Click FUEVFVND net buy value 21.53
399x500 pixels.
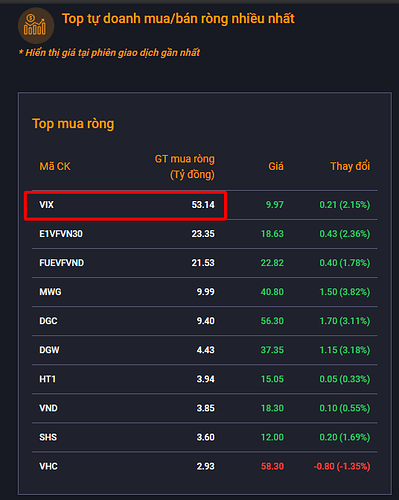click(x=203, y=263)
